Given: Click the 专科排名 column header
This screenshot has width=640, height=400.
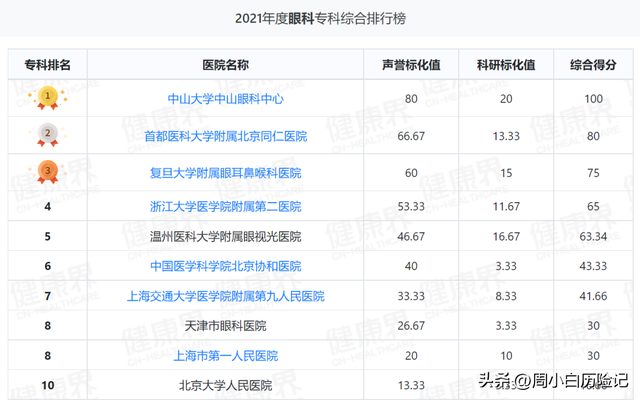Looking at the screenshot, I should tap(48, 65).
